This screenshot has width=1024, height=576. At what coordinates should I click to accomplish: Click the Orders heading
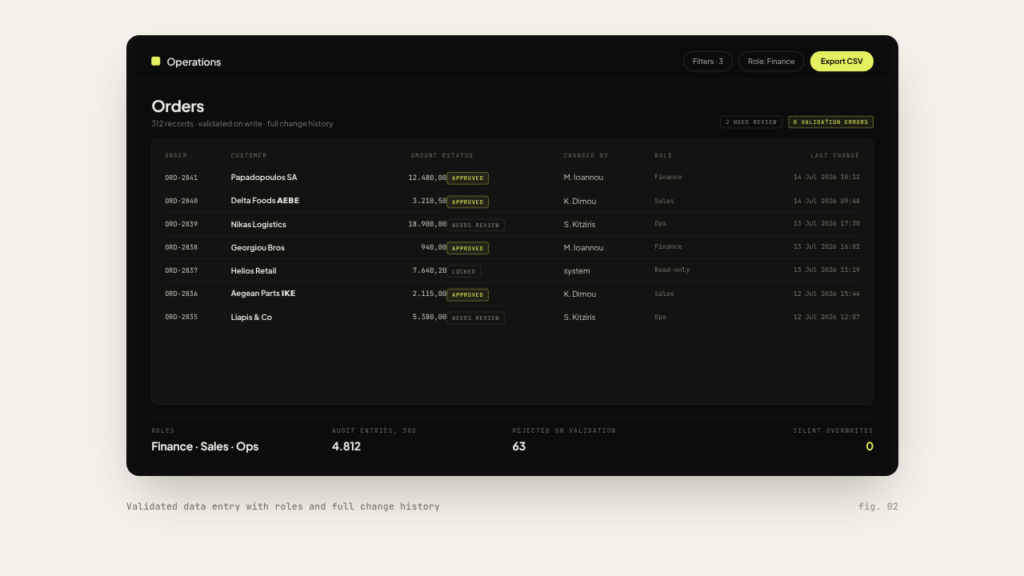(178, 106)
